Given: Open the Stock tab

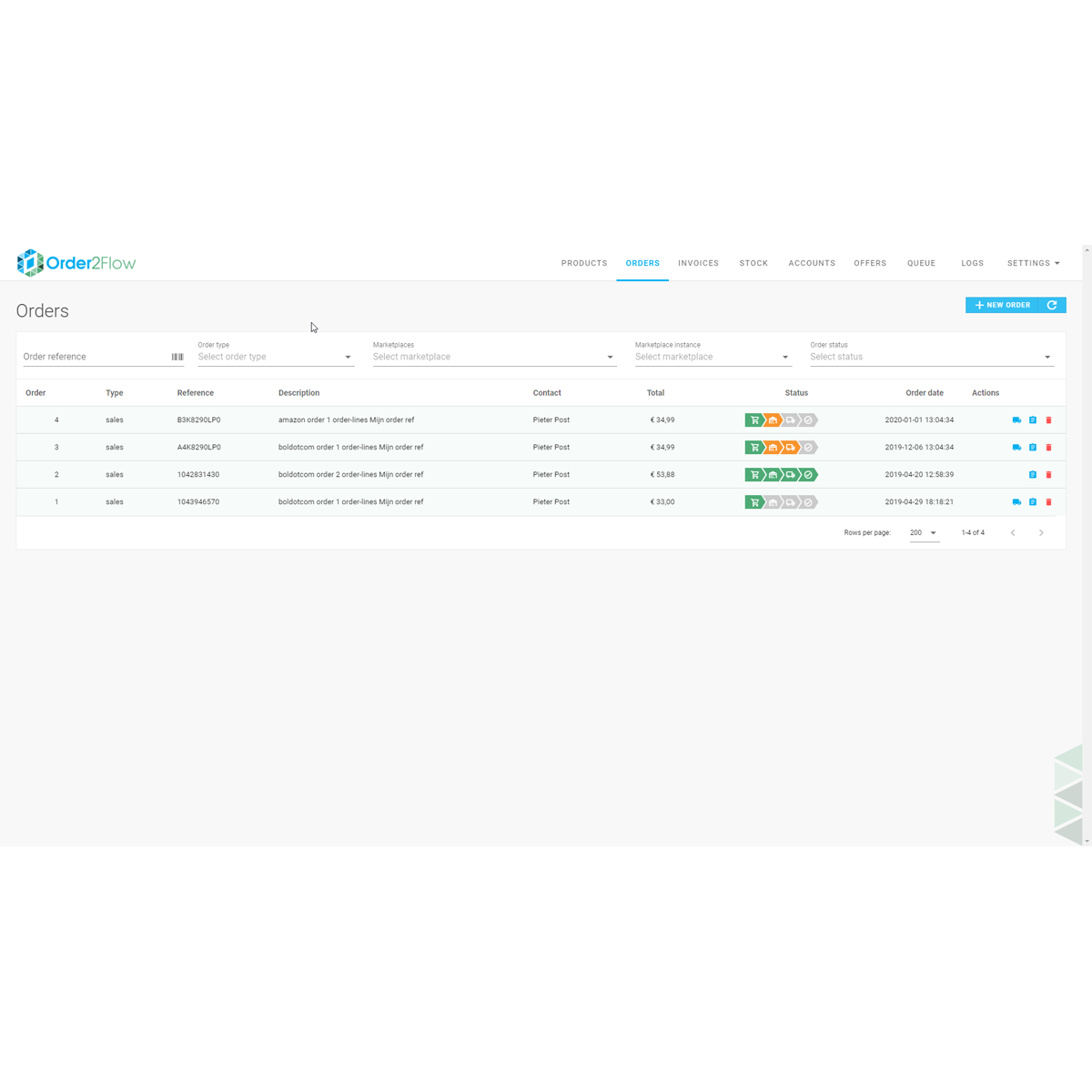Looking at the screenshot, I should [x=753, y=263].
